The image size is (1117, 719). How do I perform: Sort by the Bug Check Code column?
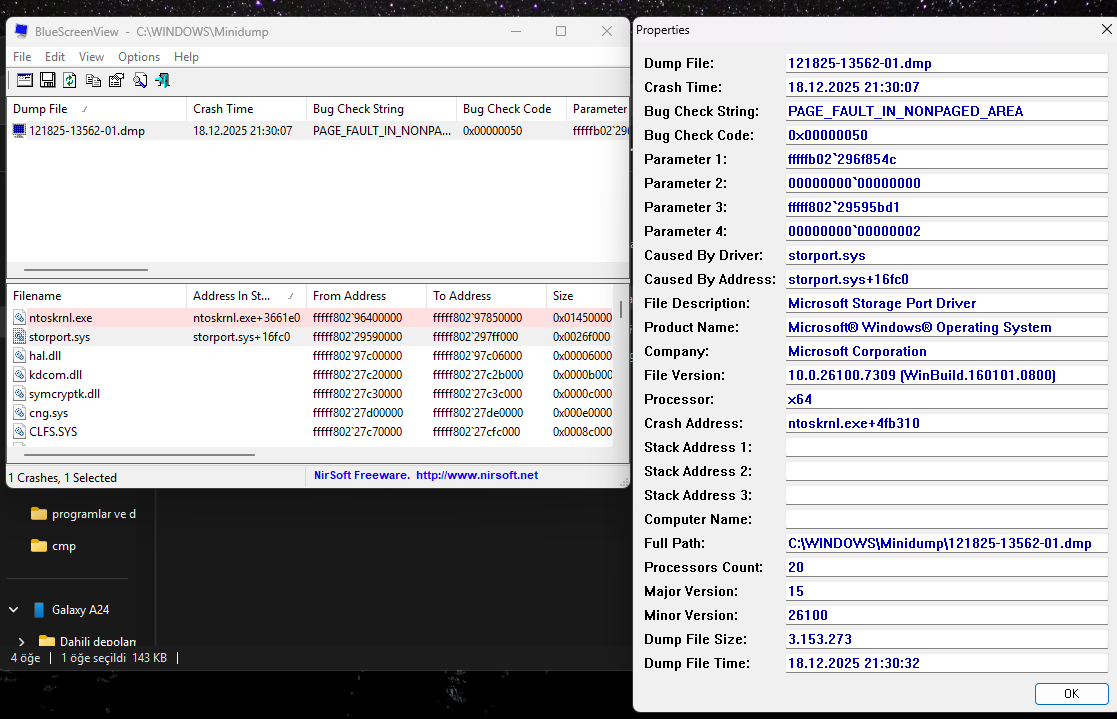pyautogui.click(x=511, y=109)
